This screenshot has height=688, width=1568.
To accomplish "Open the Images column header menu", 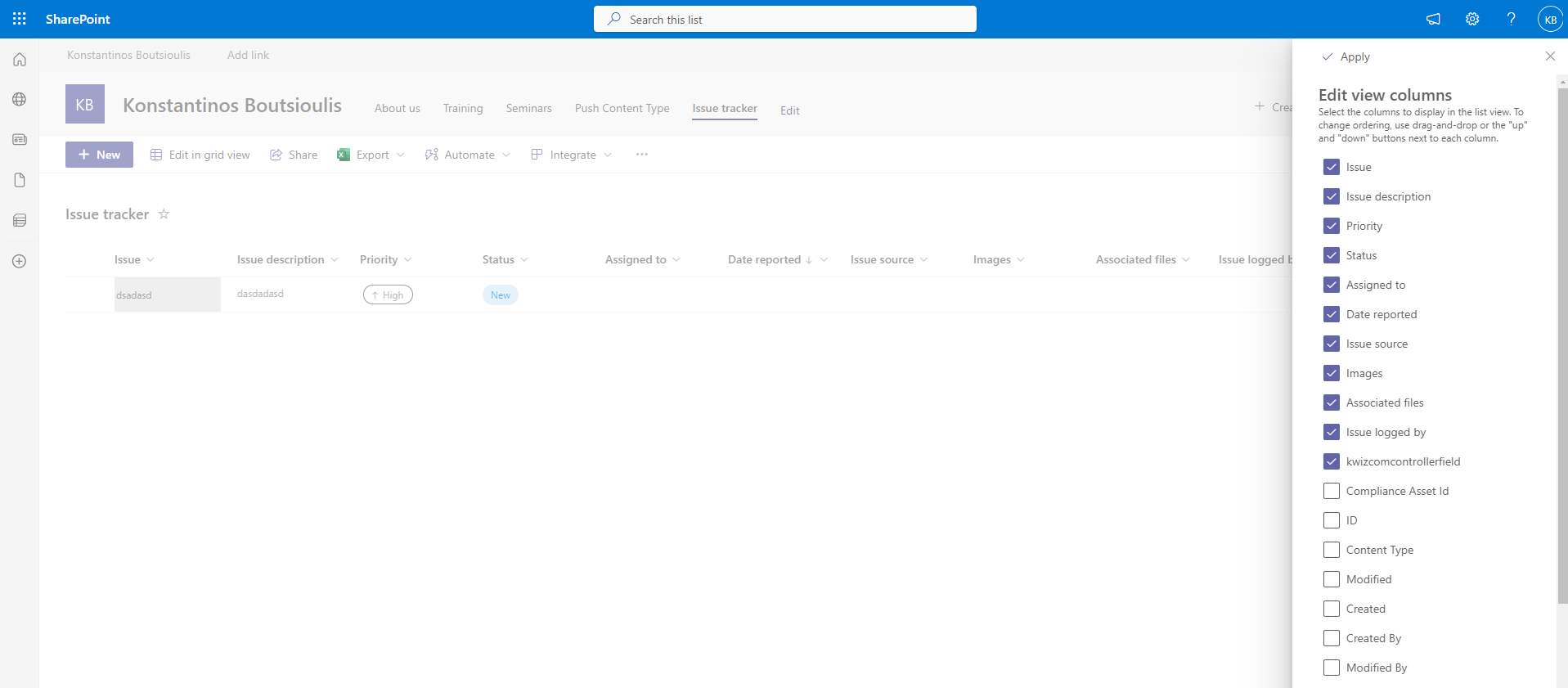I will 999,259.
